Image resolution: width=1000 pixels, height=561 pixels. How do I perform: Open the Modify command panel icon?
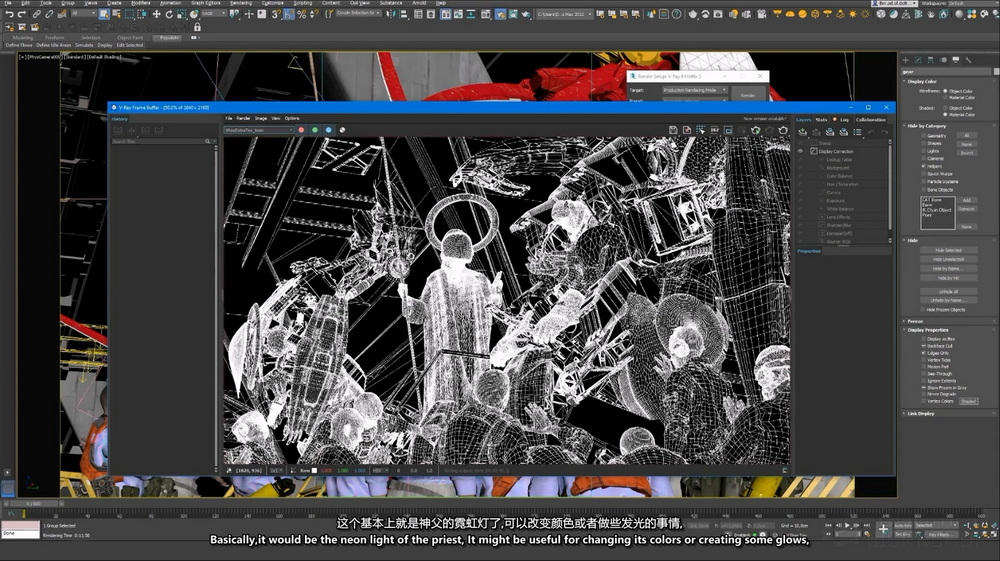(x=918, y=60)
